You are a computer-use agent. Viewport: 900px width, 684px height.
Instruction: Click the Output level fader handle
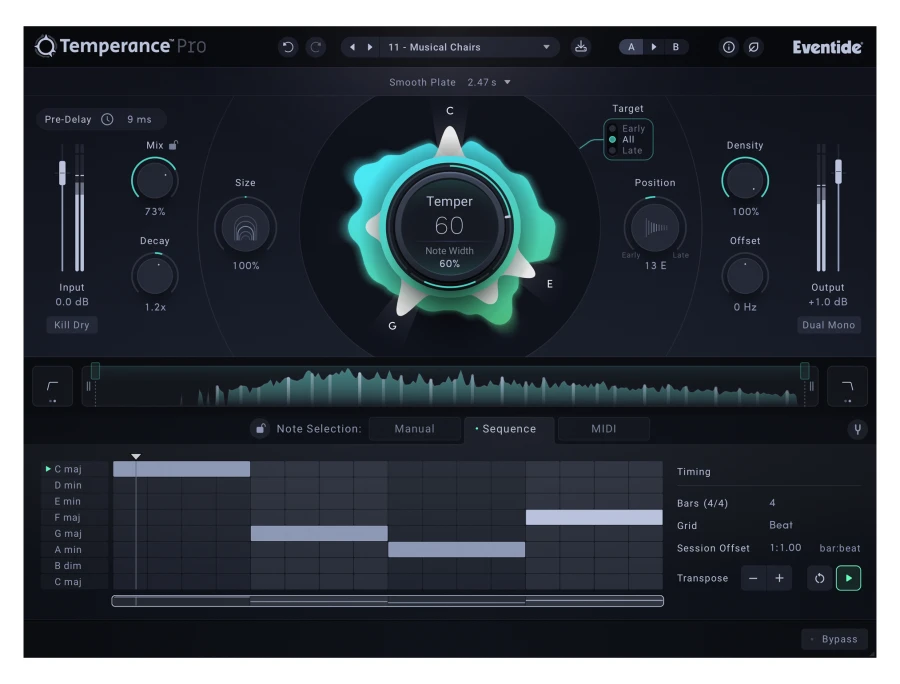[x=839, y=172]
